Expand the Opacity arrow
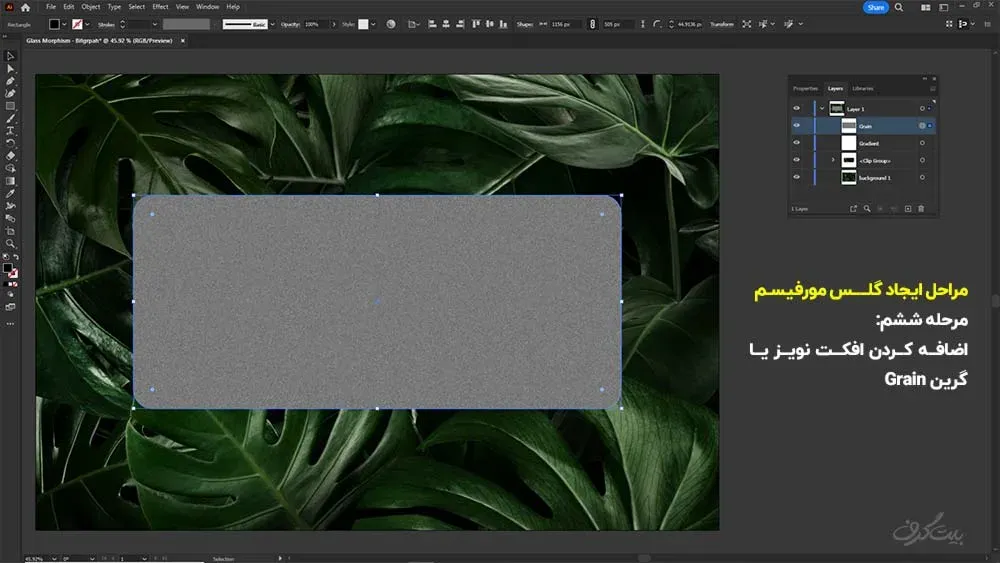 click(334, 24)
